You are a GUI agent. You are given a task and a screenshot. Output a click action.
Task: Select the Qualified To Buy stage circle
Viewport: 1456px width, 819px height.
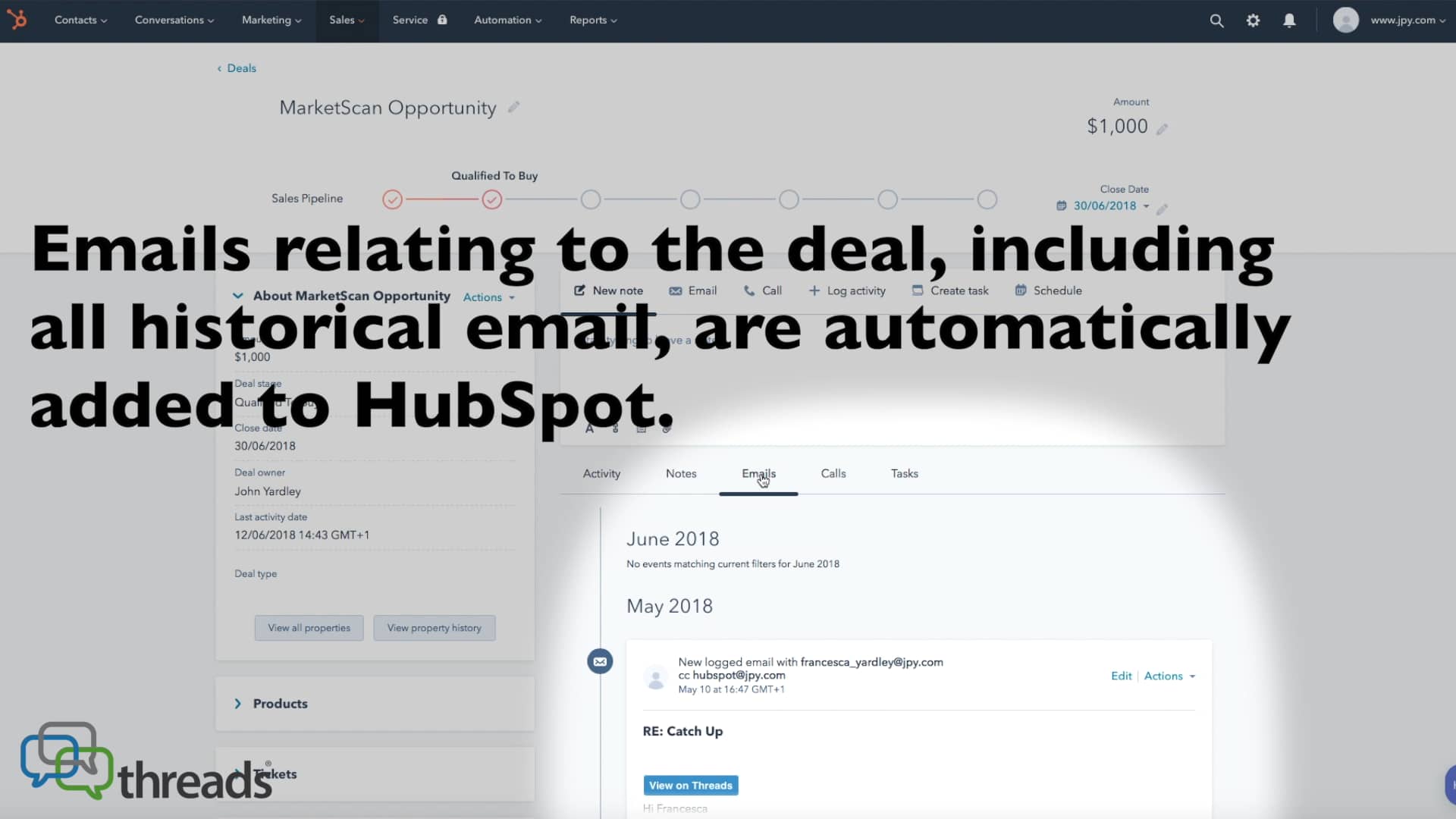491,199
